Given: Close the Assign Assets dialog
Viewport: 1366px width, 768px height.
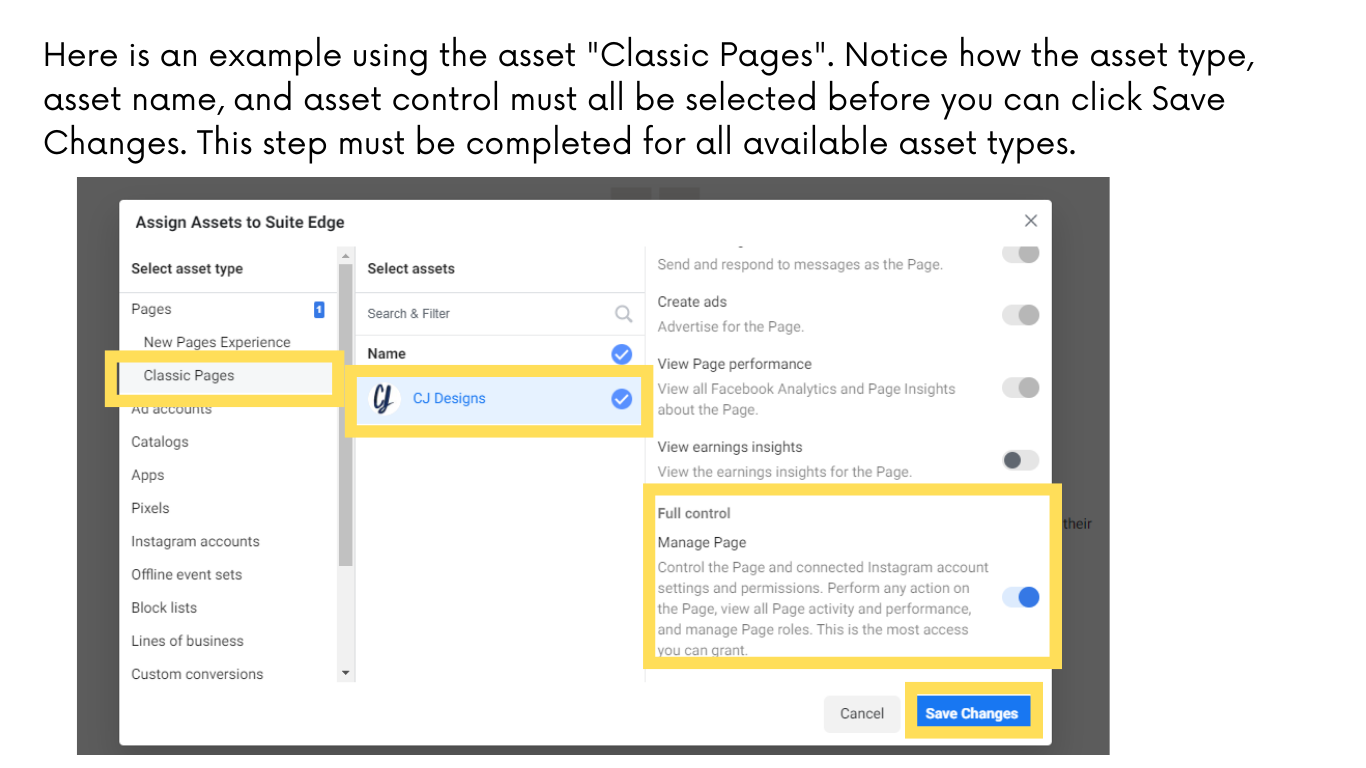Looking at the screenshot, I should click(x=1031, y=221).
